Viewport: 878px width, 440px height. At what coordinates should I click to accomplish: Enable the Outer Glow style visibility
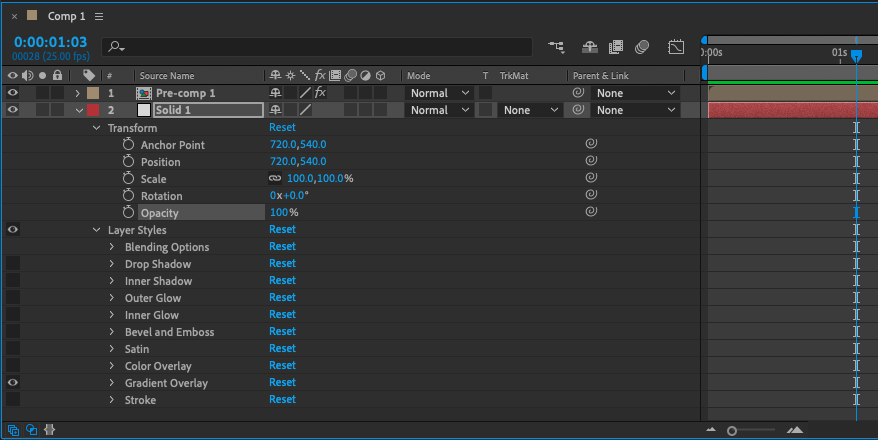tap(13, 298)
